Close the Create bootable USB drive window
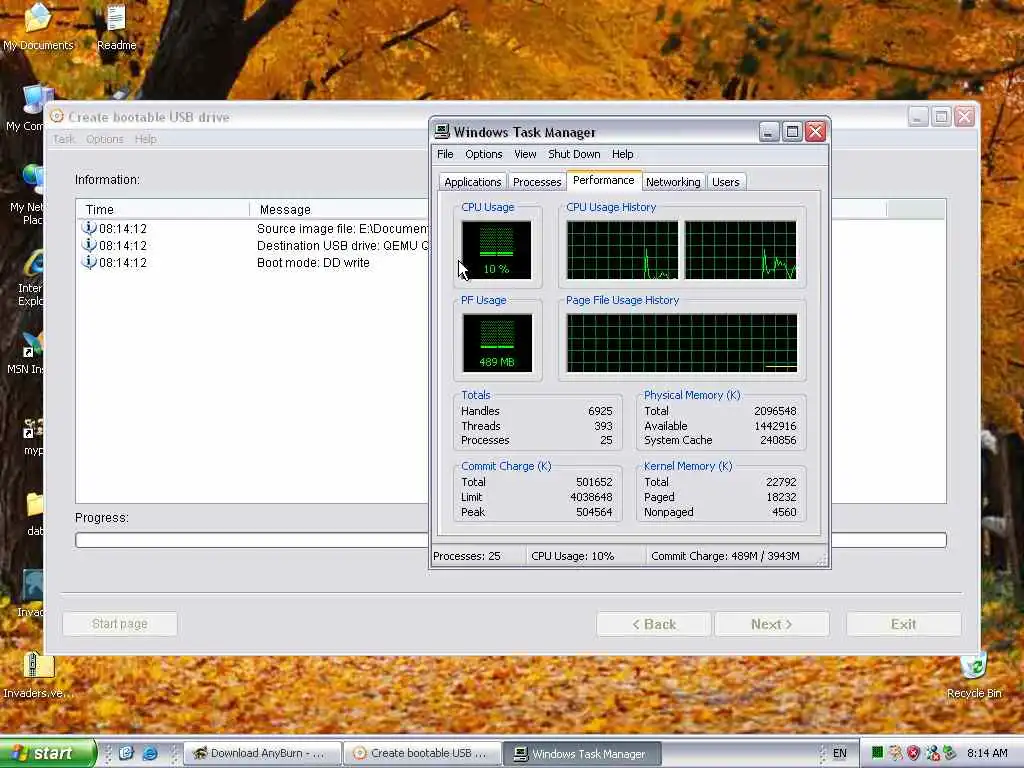 tap(965, 117)
